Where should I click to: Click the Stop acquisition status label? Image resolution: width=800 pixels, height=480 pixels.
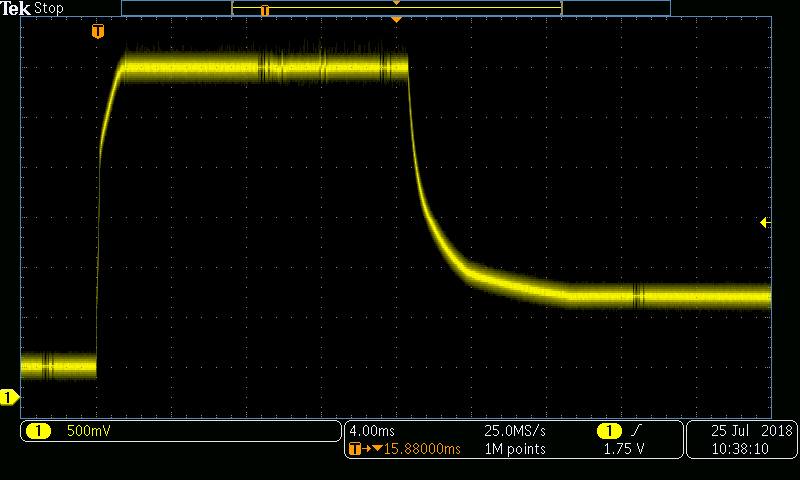click(x=49, y=8)
